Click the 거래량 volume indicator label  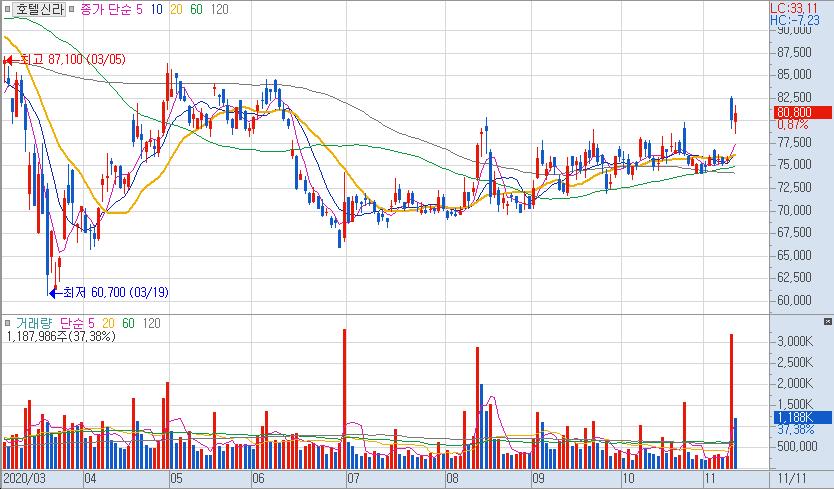point(34,323)
